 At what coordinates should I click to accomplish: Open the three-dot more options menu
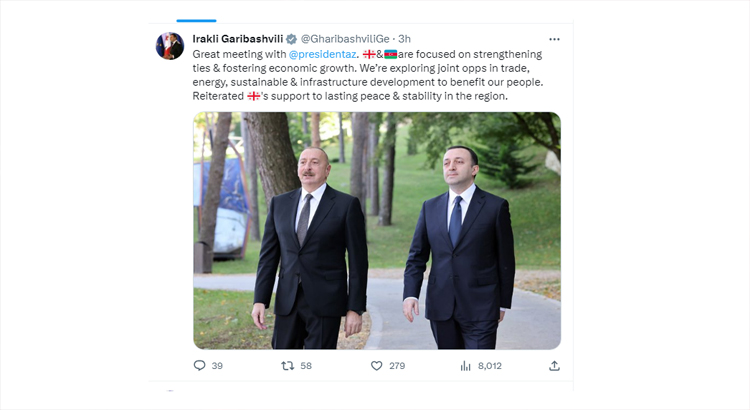(x=554, y=39)
